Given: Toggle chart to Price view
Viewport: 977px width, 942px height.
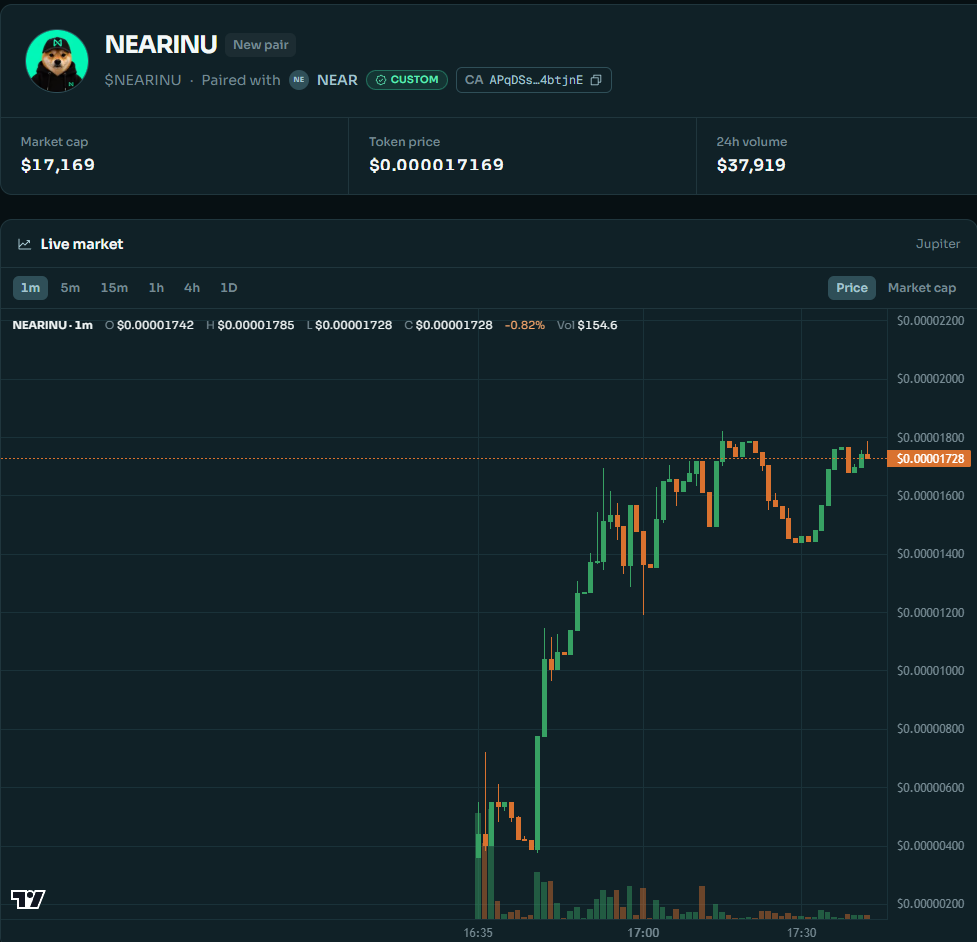Looking at the screenshot, I should pyautogui.click(x=852, y=288).
